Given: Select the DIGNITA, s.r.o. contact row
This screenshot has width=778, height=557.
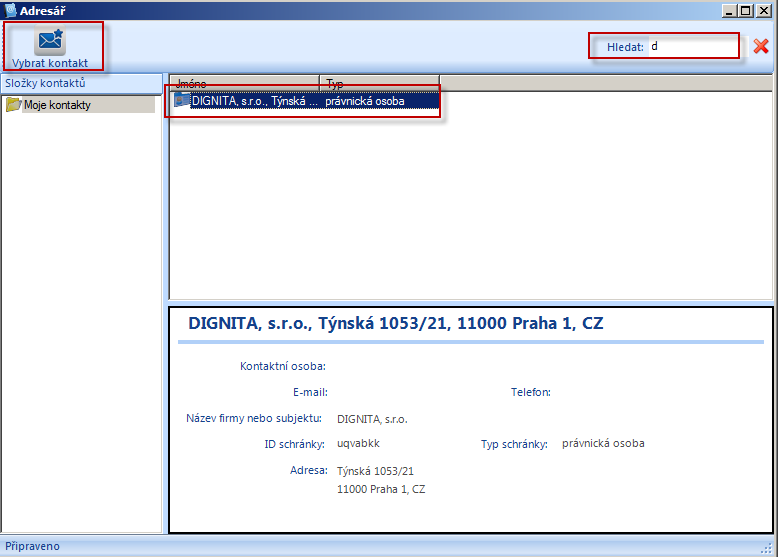Looking at the screenshot, I should tap(305, 101).
